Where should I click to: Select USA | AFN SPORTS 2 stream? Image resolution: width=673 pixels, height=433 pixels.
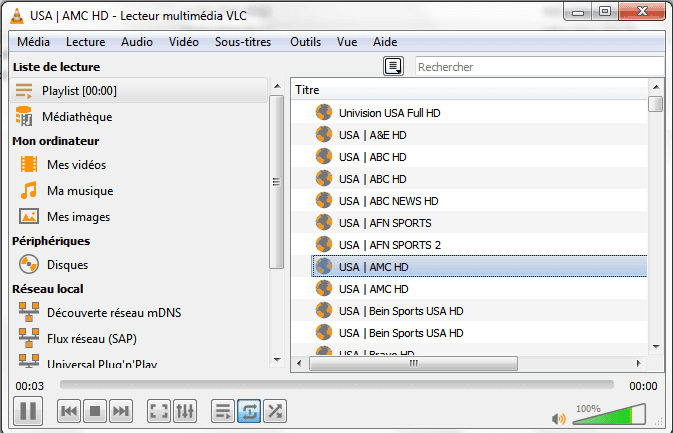pyautogui.click(x=469, y=245)
